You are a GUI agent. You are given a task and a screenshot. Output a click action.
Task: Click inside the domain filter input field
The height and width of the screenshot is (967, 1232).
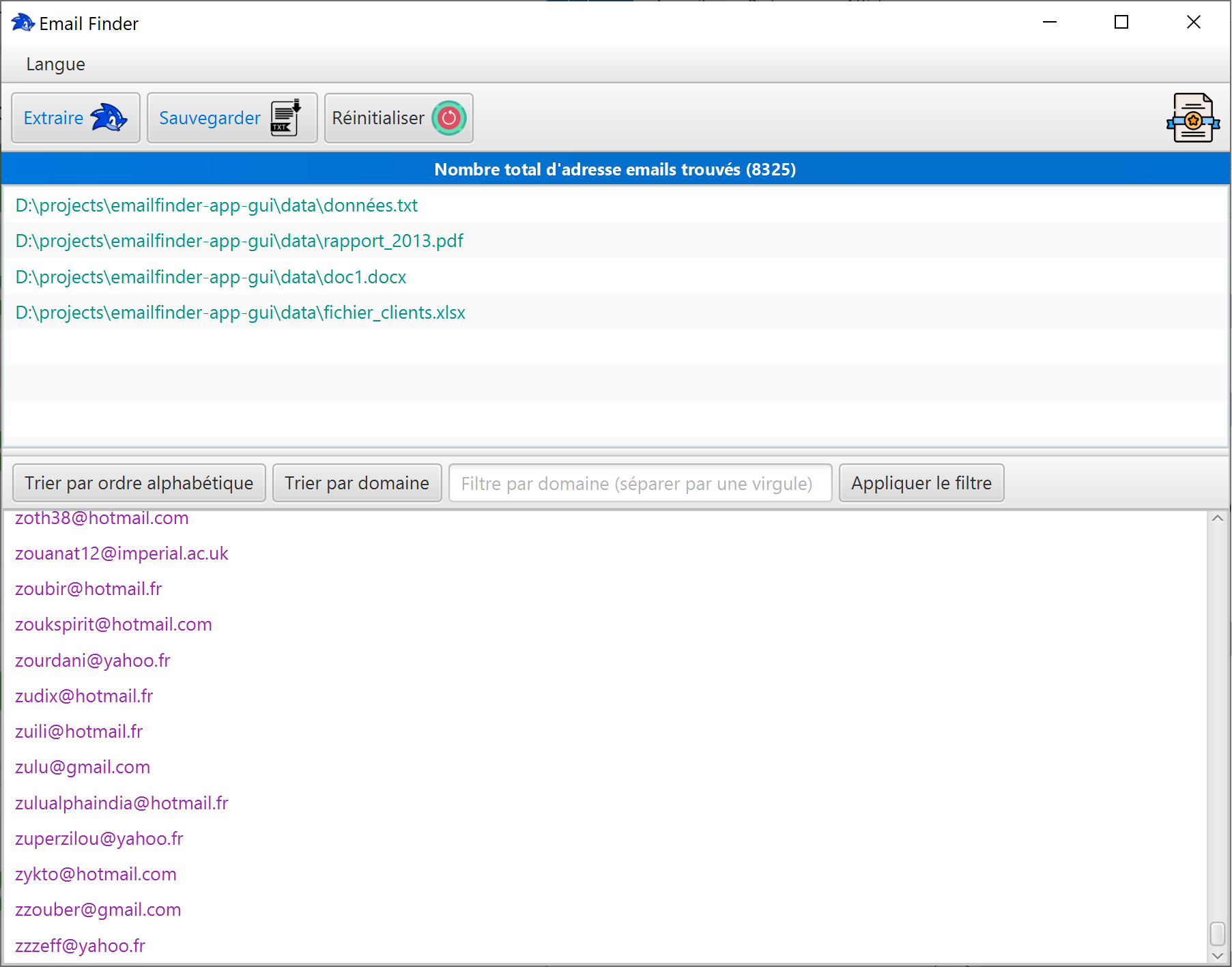click(639, 482)
